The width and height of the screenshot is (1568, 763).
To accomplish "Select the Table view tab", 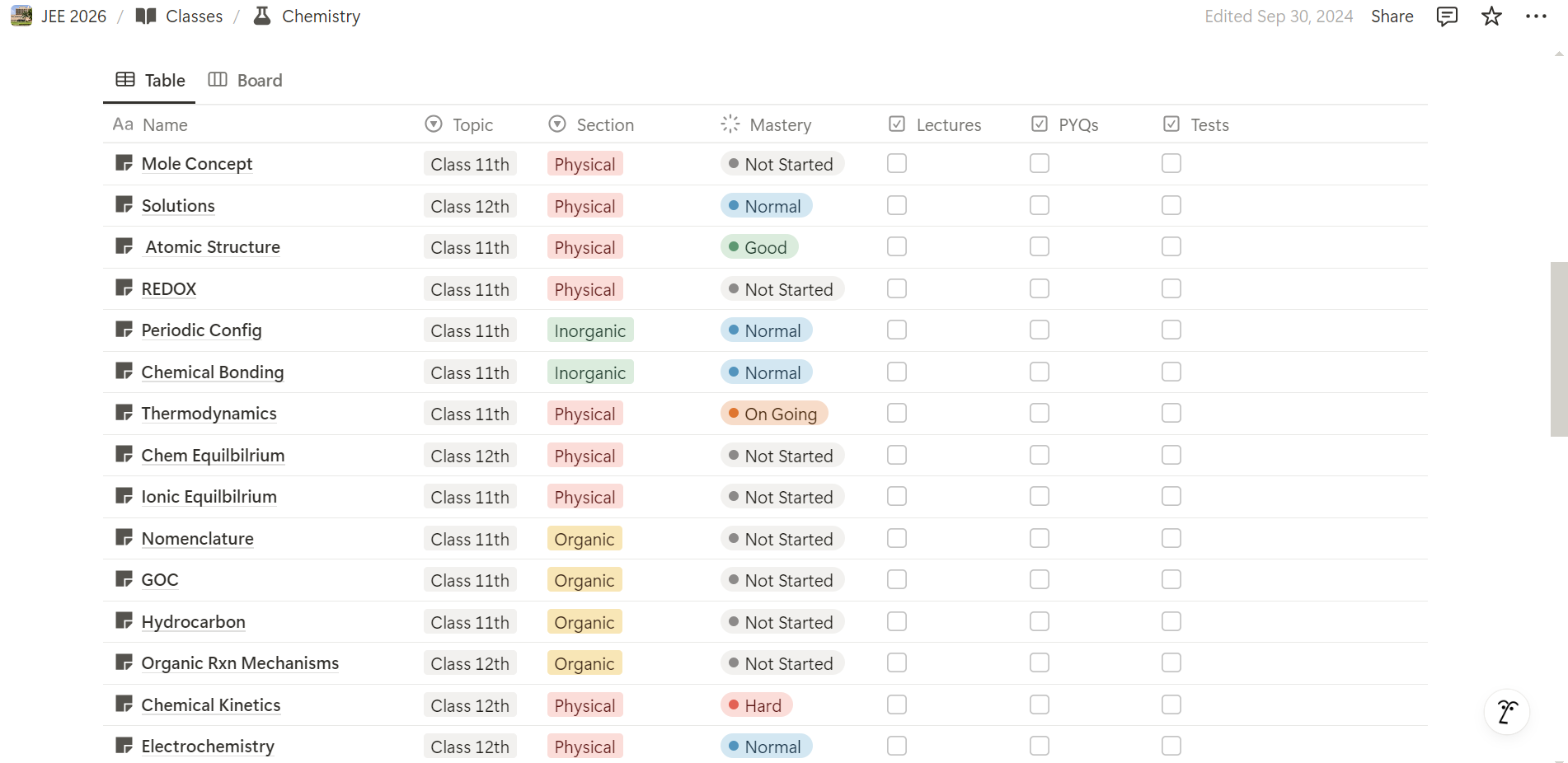I will [x=151, y=80].
